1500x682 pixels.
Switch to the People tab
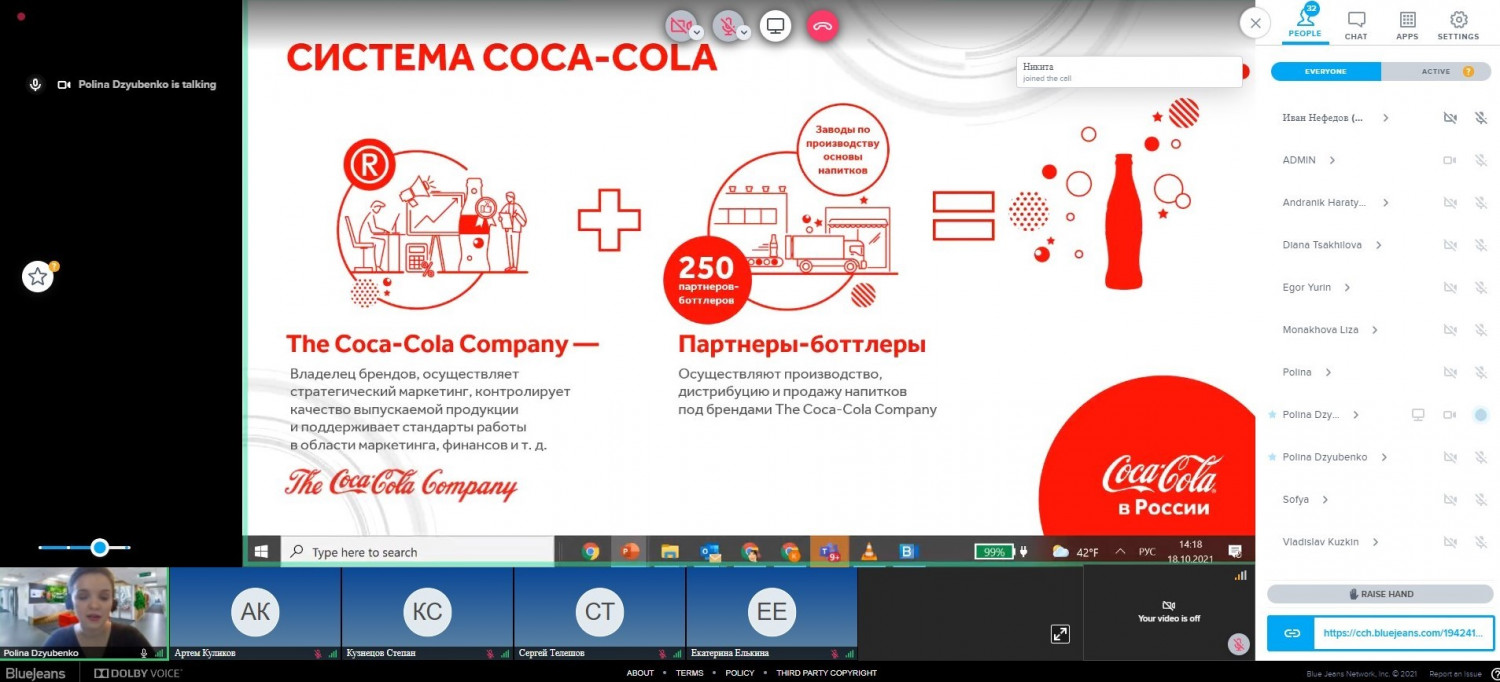(x=1304, y=22)
